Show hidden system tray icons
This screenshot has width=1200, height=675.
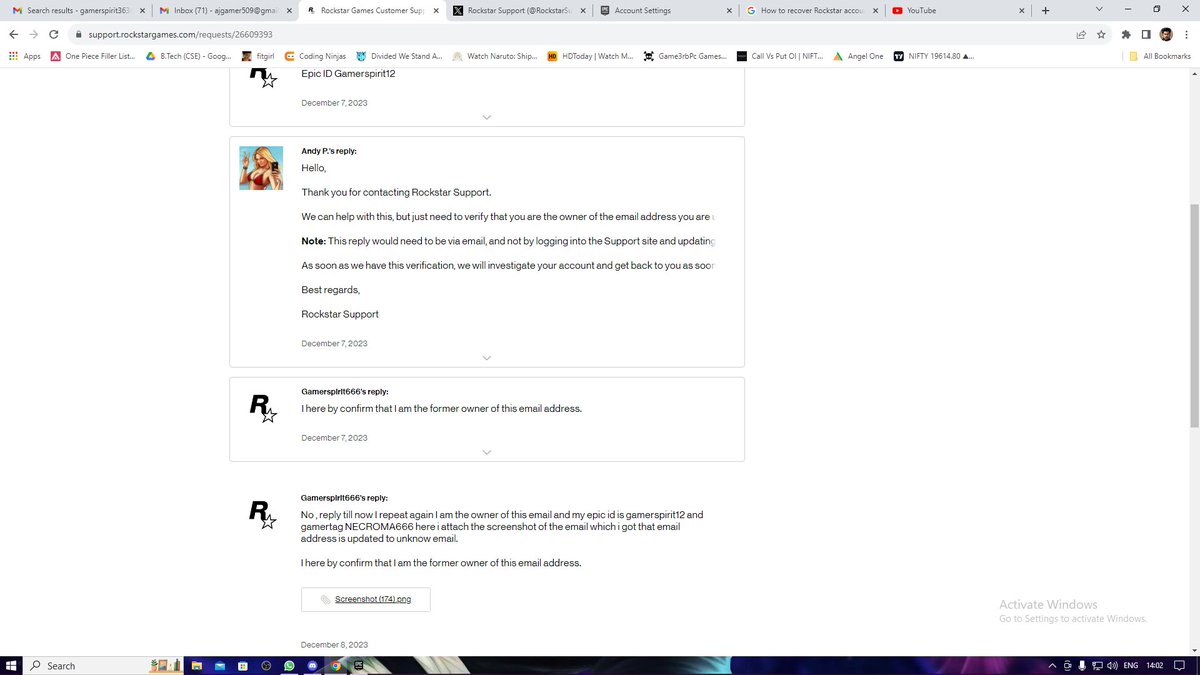1053,666
